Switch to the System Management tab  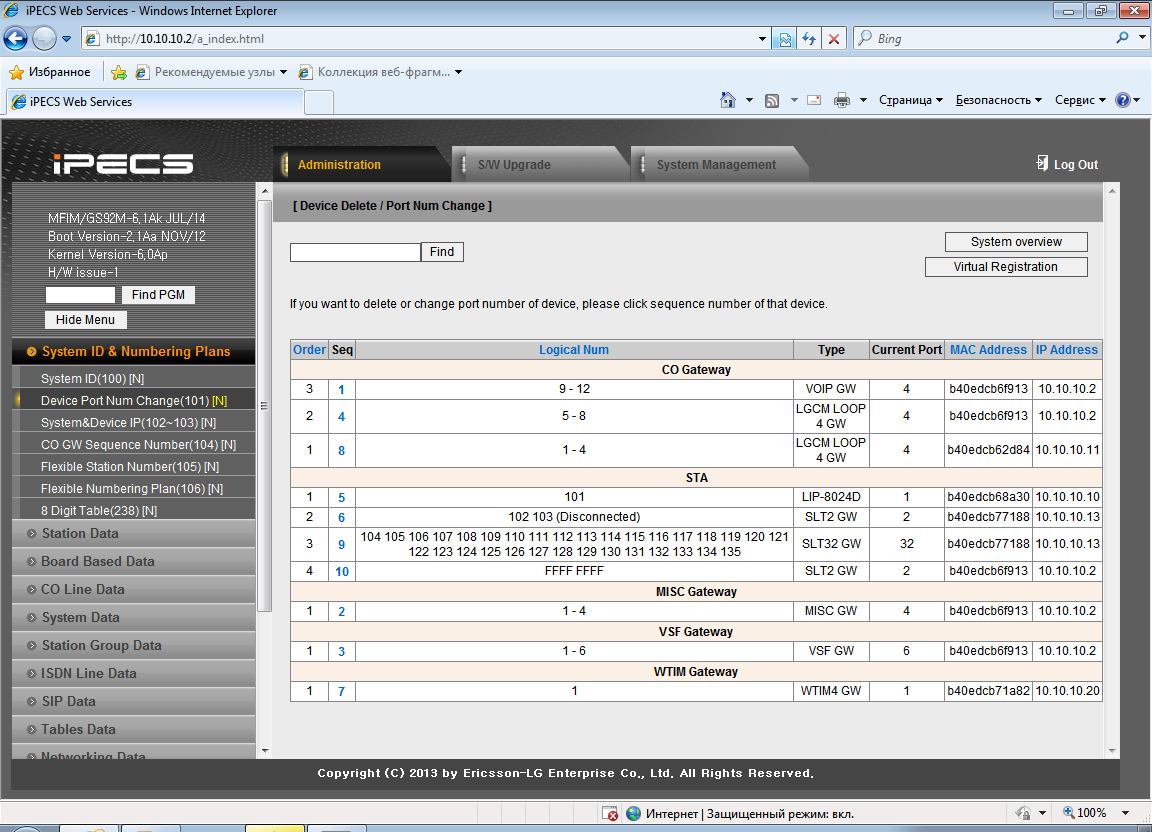(x=716, y=165)
